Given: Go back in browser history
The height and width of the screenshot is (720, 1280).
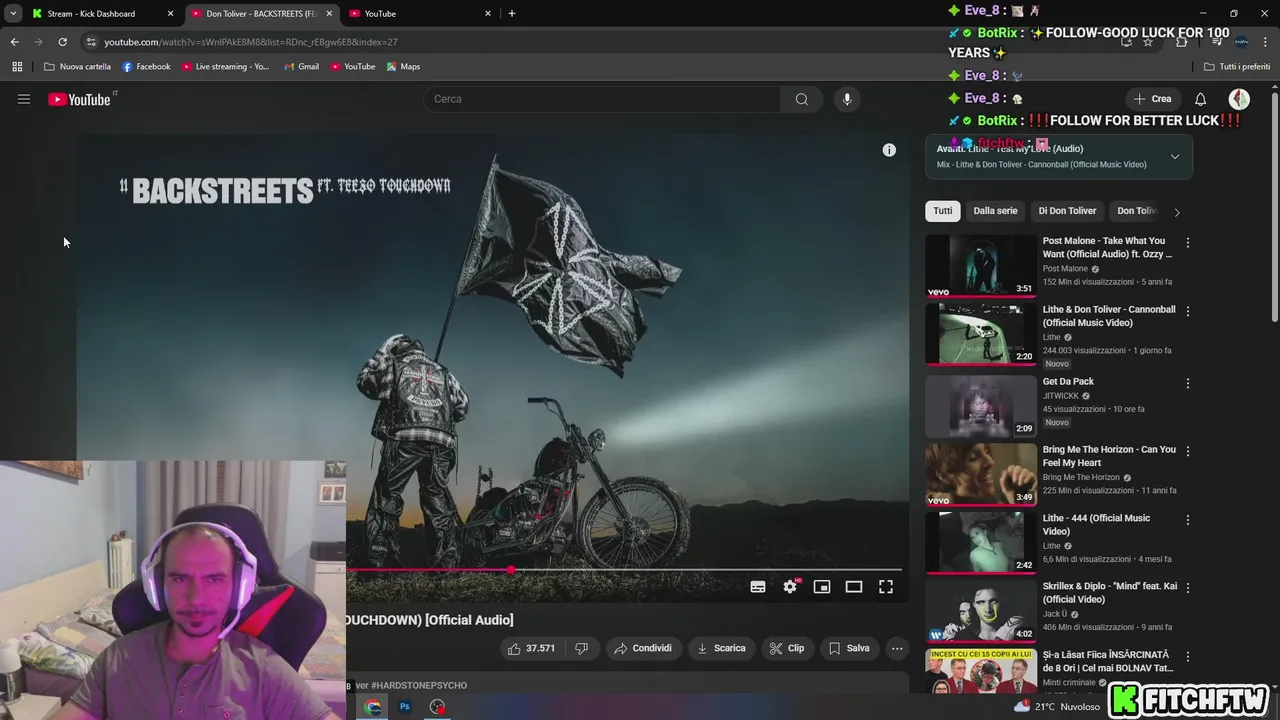Looking at the screenshot, I should [x=14, y=42].
